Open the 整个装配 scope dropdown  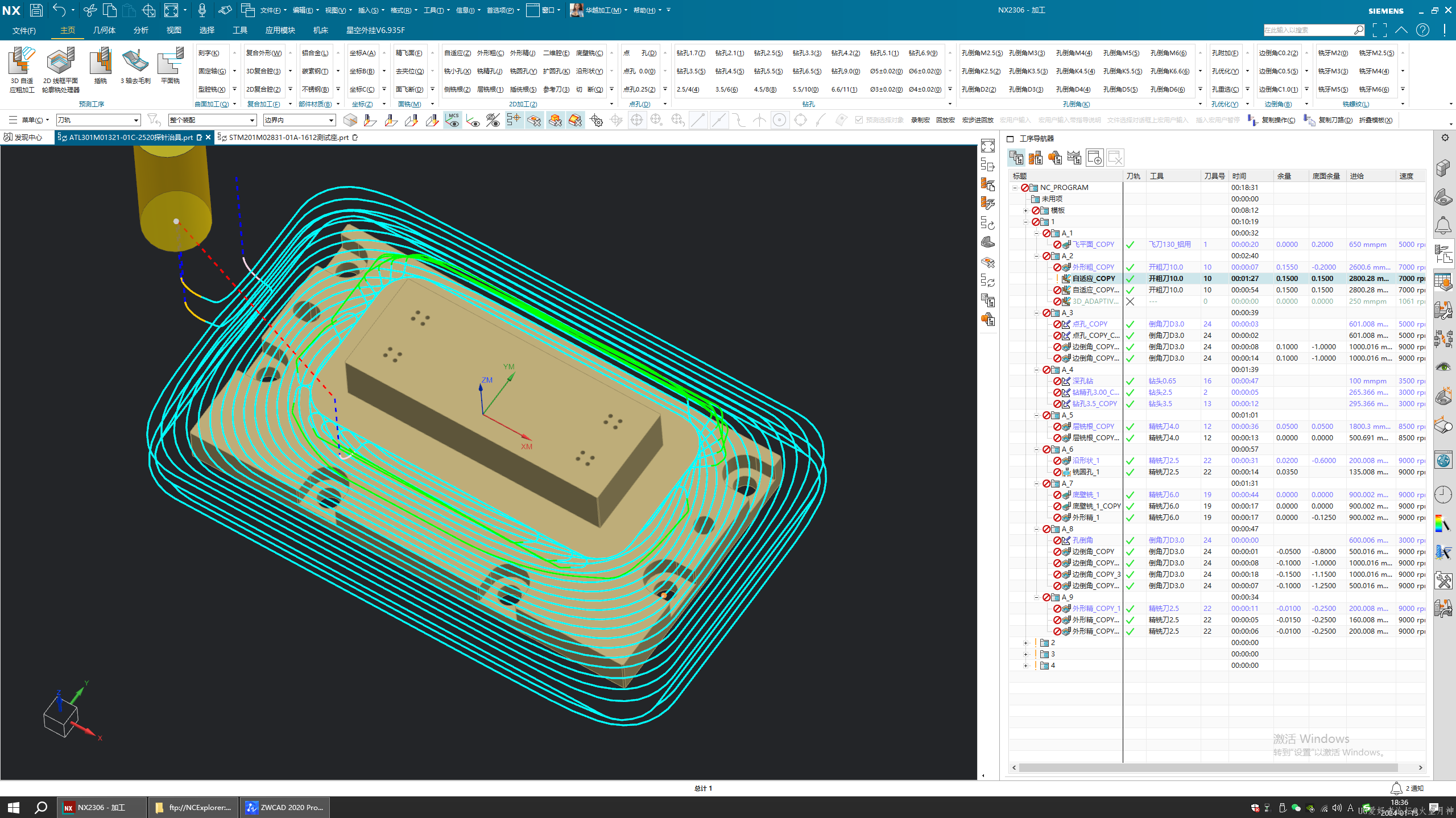212,120
